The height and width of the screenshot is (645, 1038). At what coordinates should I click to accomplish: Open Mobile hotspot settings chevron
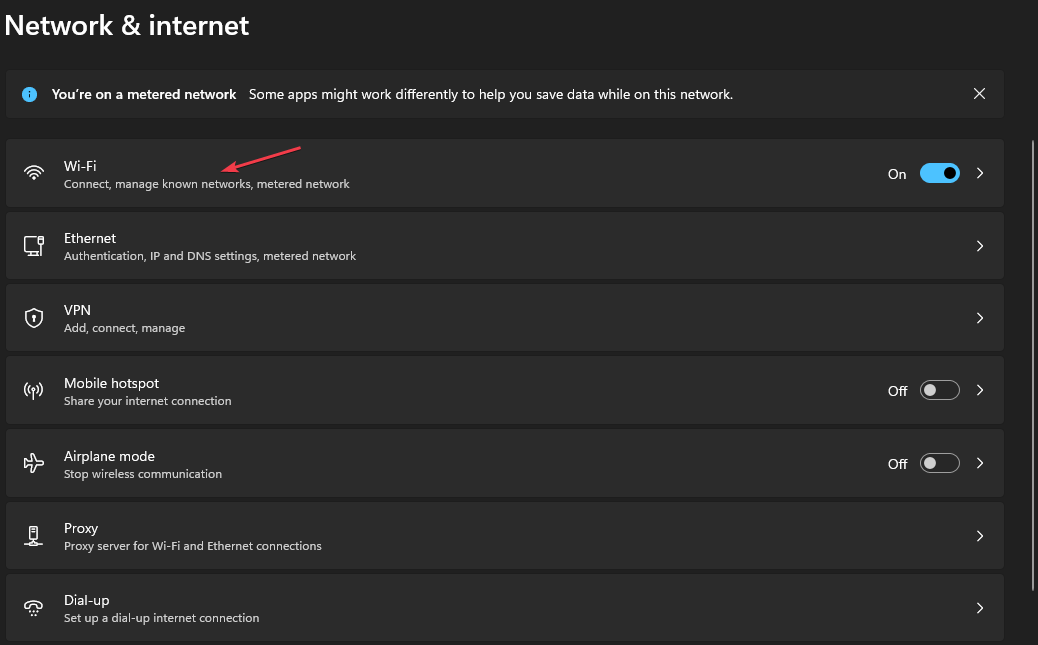click(980, 391)
